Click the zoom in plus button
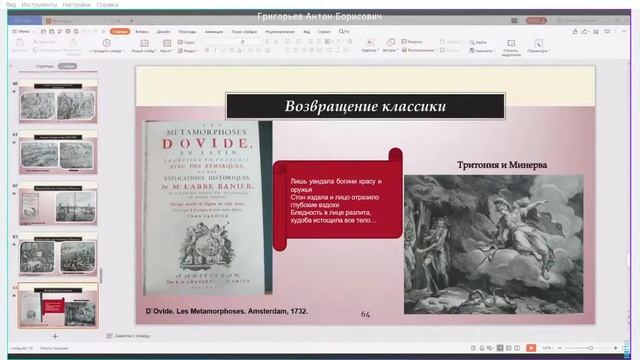 click(616, 348)
